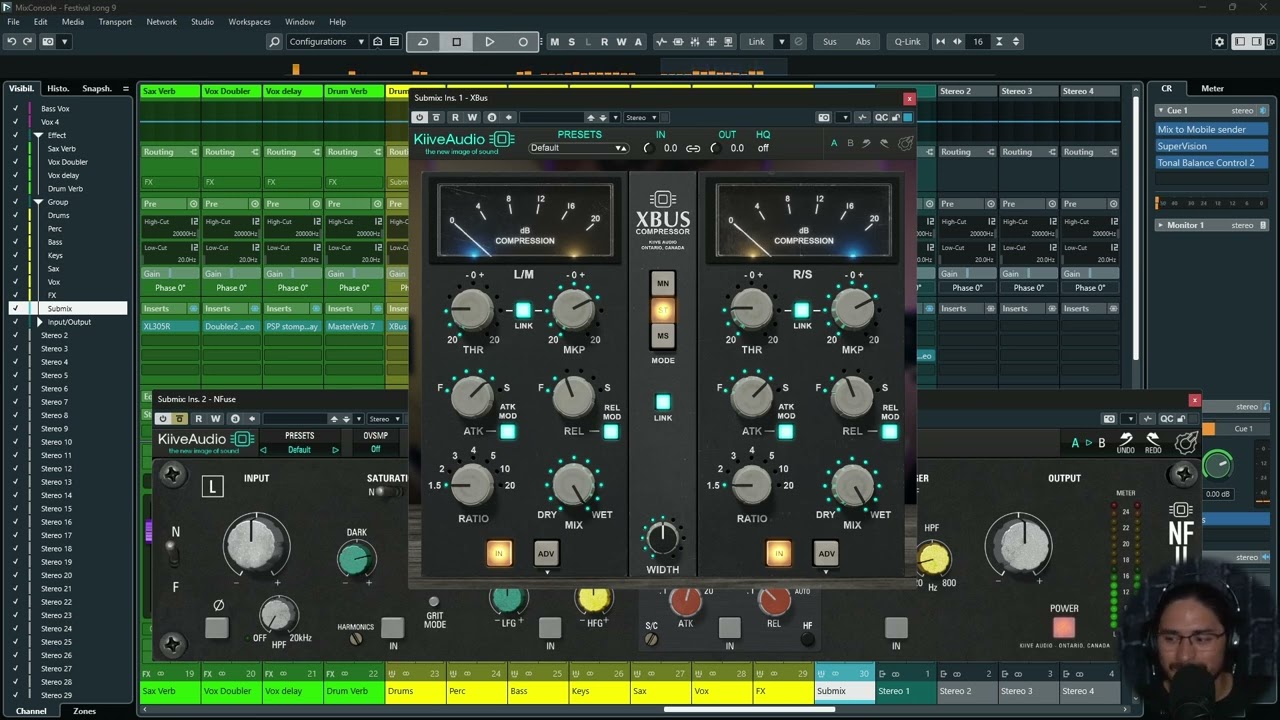Click the XBus In/Out gain link icon

692,148
